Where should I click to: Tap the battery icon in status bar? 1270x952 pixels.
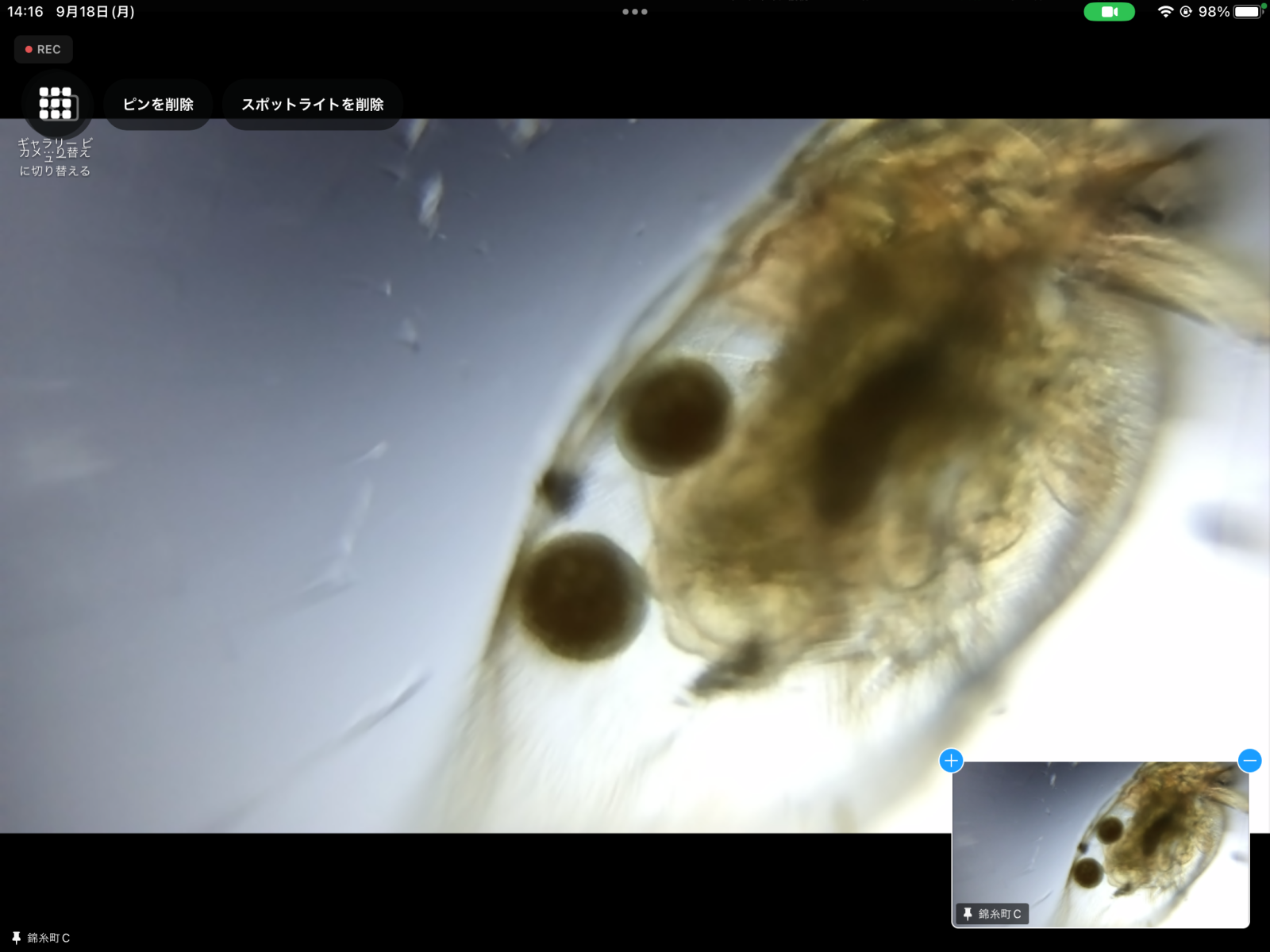point(1248,12)
